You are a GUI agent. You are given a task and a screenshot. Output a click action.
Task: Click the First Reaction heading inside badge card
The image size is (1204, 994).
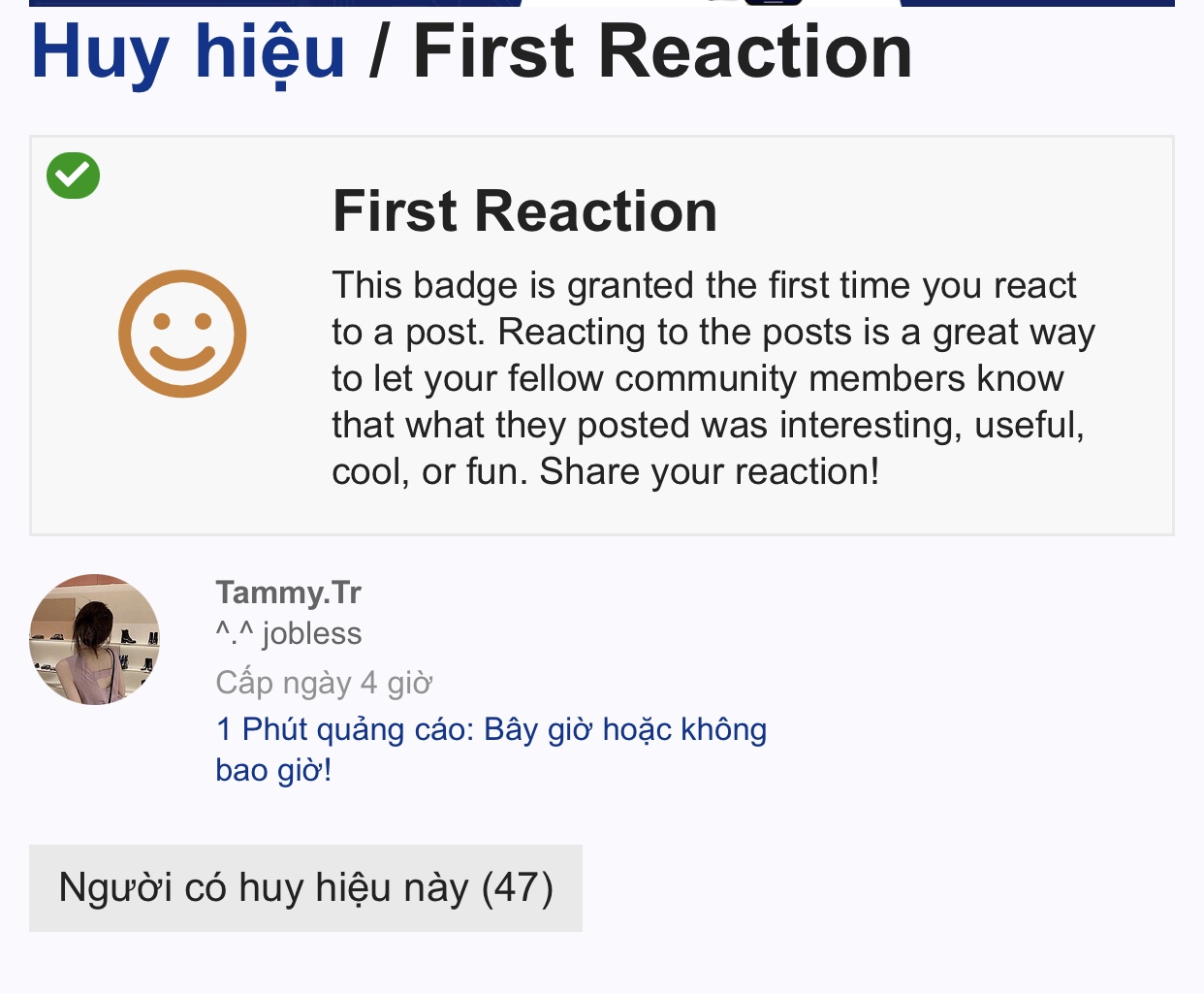pos(524,211)
